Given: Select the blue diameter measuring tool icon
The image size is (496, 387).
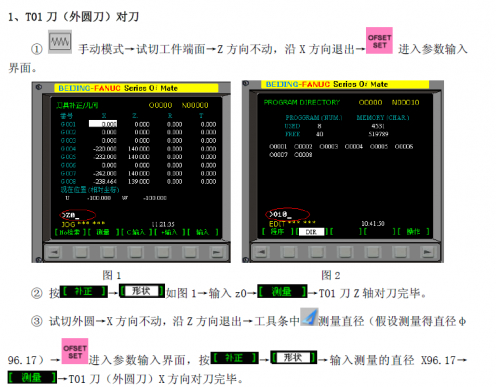Looking at the screenshot, I should (309, 317).
